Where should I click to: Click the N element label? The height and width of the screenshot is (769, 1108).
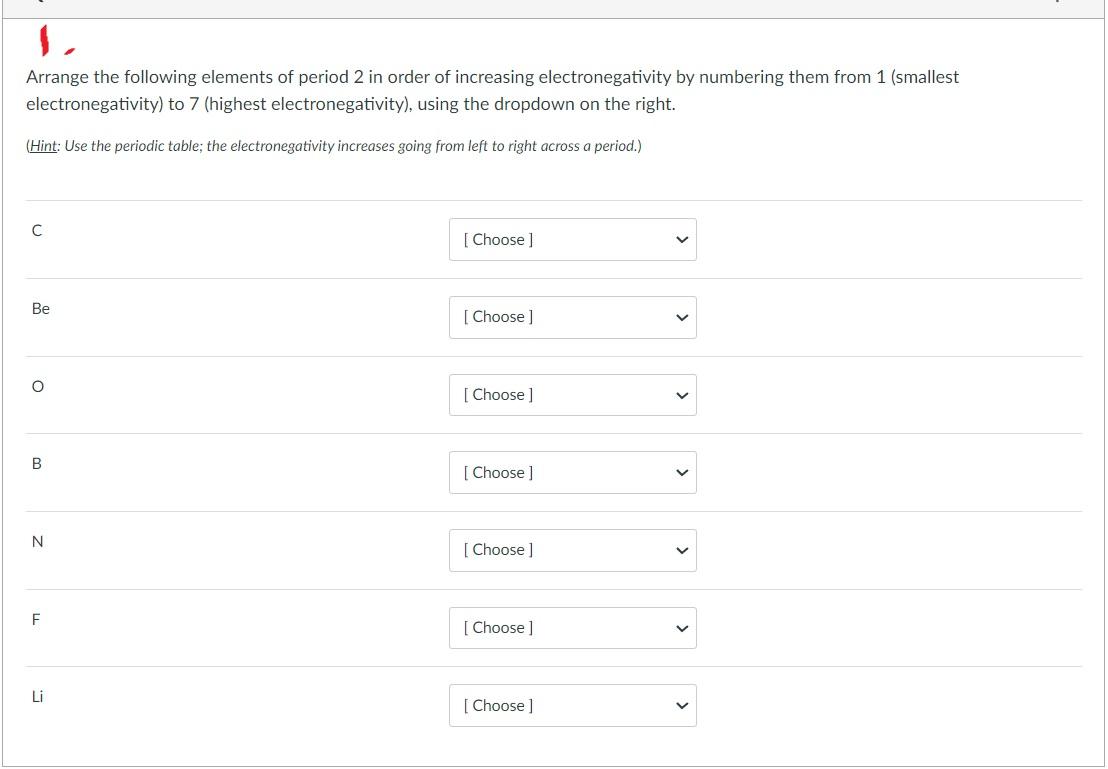tap(37, 541)
